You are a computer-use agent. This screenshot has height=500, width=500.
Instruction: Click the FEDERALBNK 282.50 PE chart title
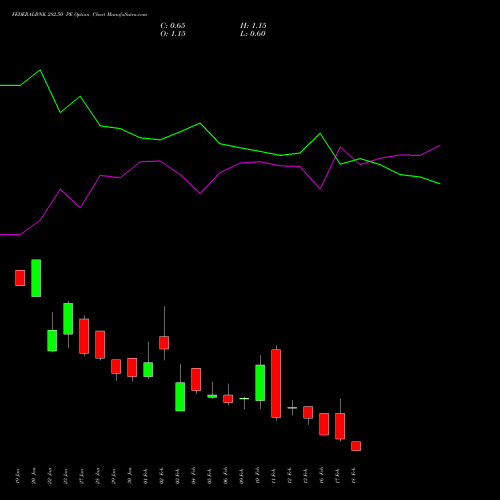pyautogui.click(x=79, y=14)
